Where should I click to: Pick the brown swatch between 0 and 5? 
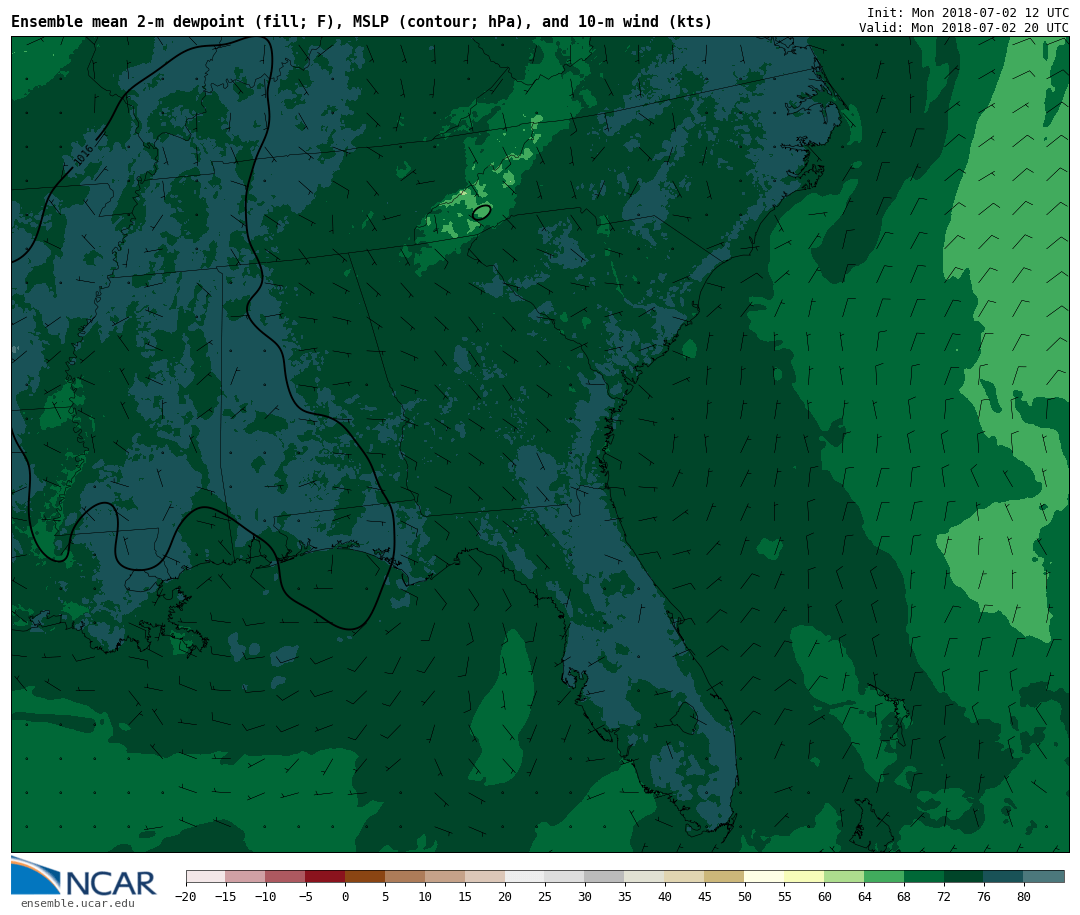click(x=365, y=877)
